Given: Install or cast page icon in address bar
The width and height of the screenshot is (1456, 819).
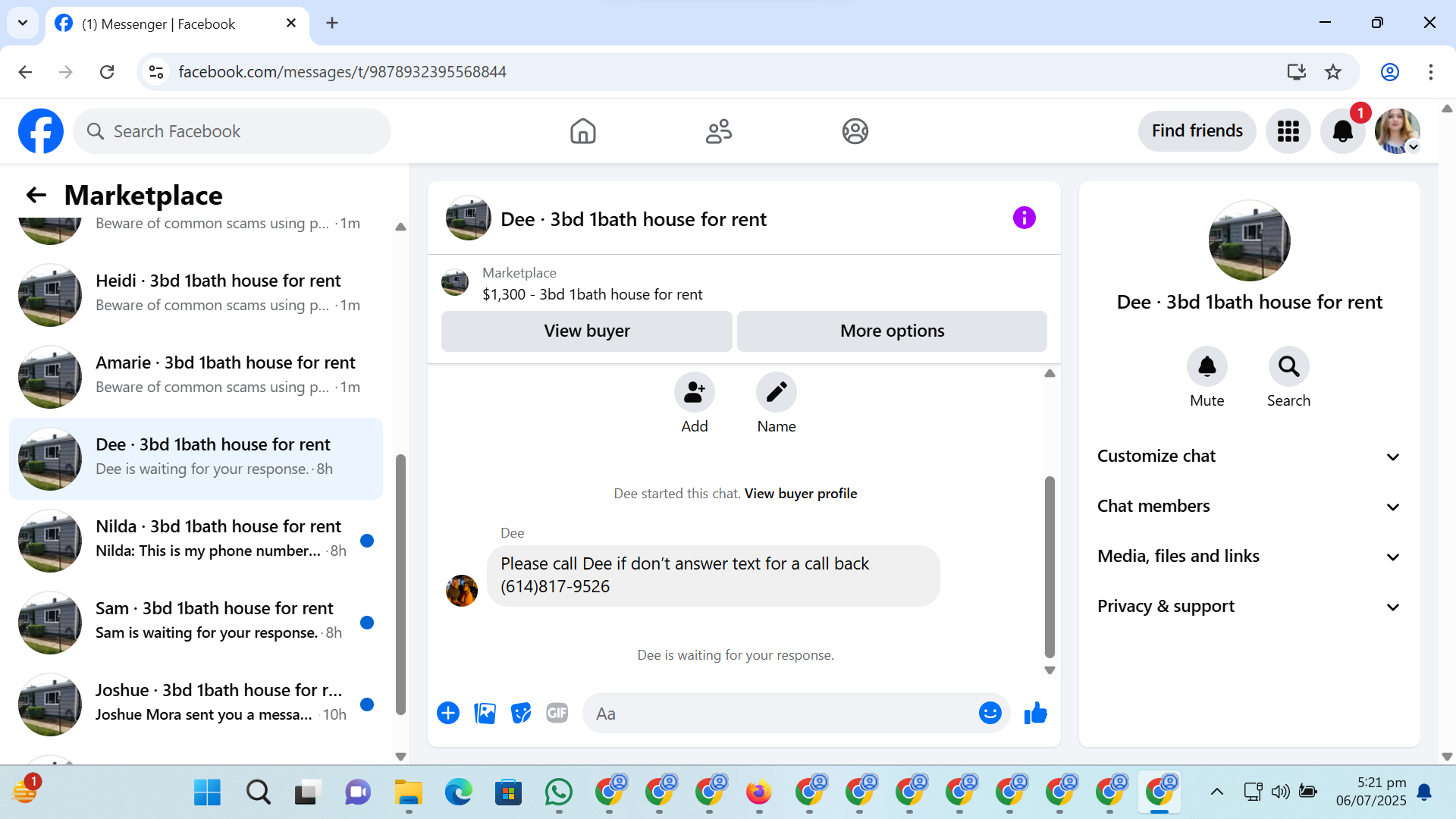Looking at the screenshot, I should click(x=1296, y=71).
